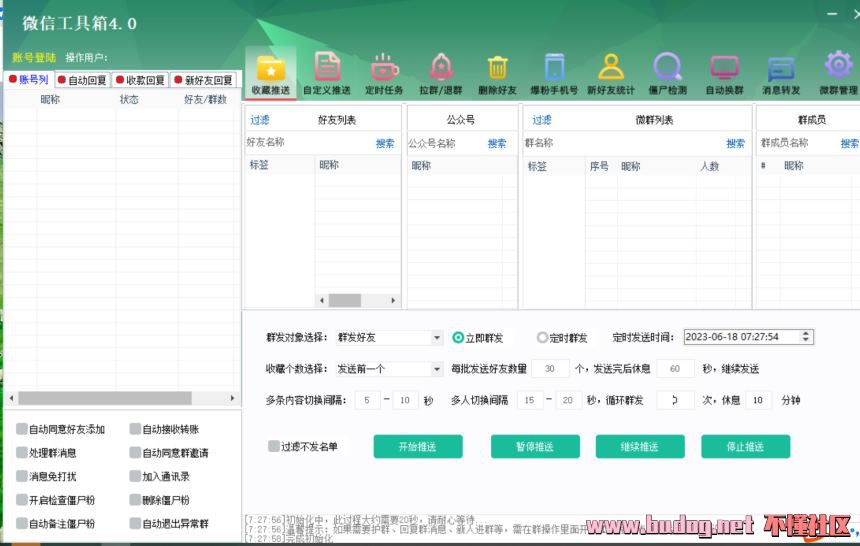Open the 定时任务 coffee cup icon
Image resolution: width=860 pixels, height=546 pixels.
(384, 68)
